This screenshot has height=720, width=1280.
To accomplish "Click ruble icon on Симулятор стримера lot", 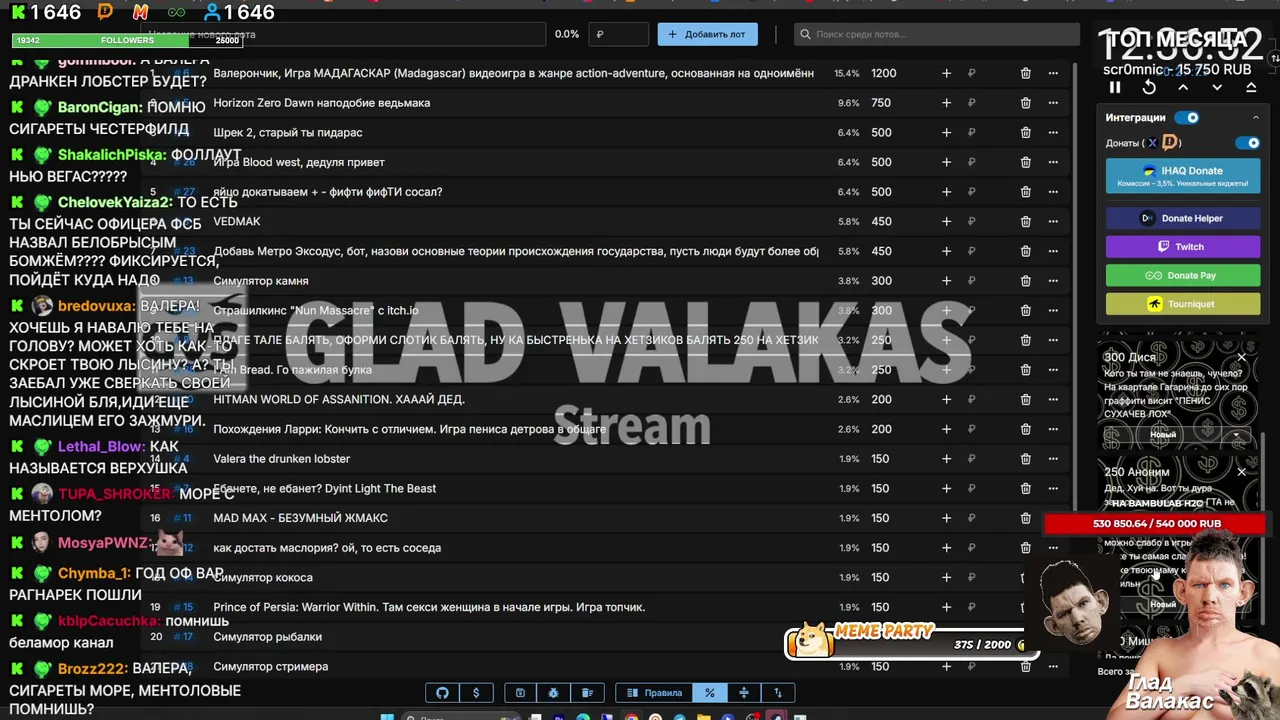I will 971,666.
